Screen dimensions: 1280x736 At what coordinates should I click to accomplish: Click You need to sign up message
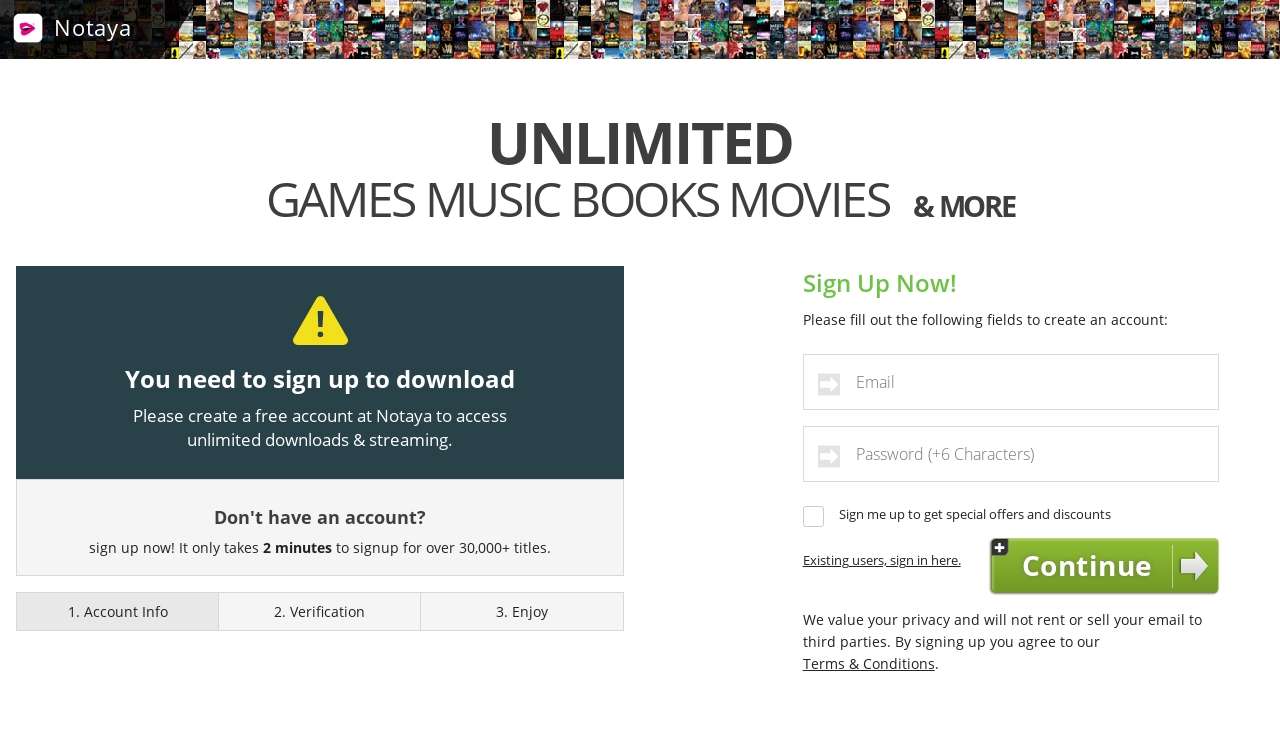[x=320, y=379]
